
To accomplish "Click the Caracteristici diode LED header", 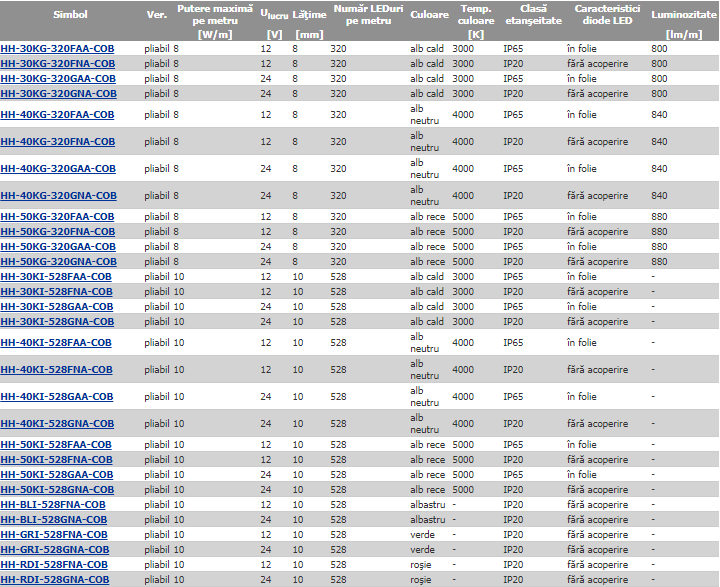I will [607, 15].
